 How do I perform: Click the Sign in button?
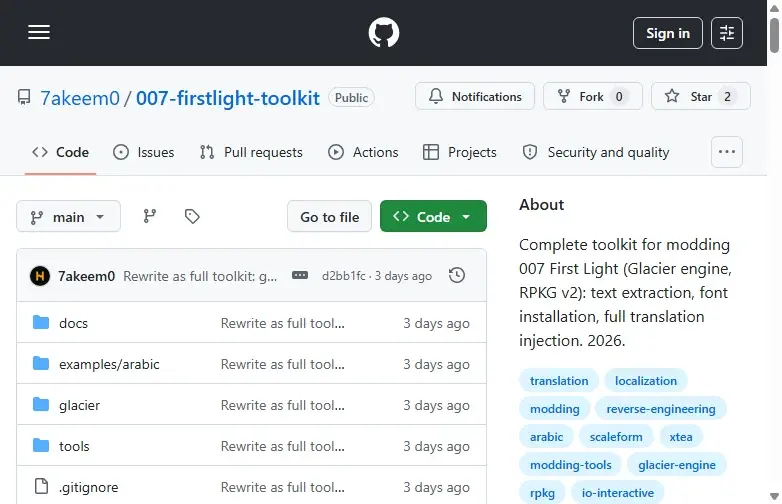click(668, 33)
